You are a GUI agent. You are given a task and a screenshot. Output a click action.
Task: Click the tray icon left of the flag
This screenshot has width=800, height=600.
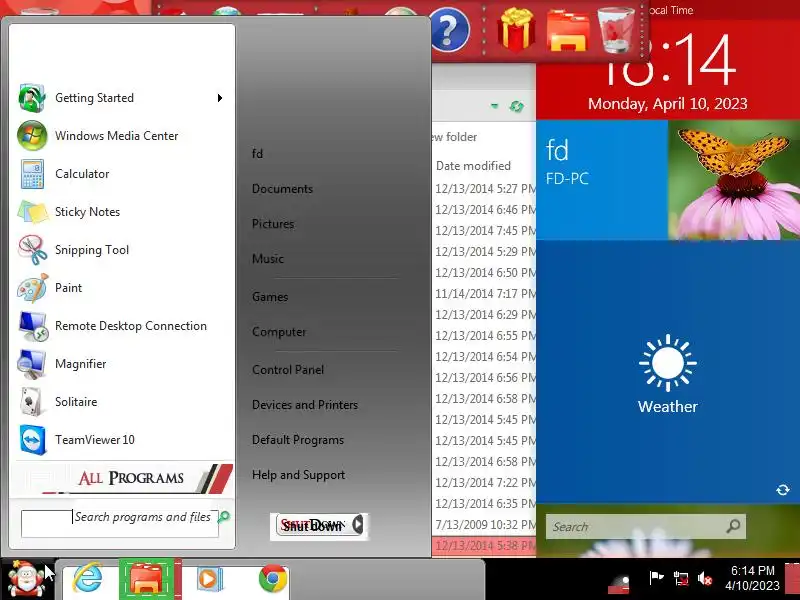[620, 583]
